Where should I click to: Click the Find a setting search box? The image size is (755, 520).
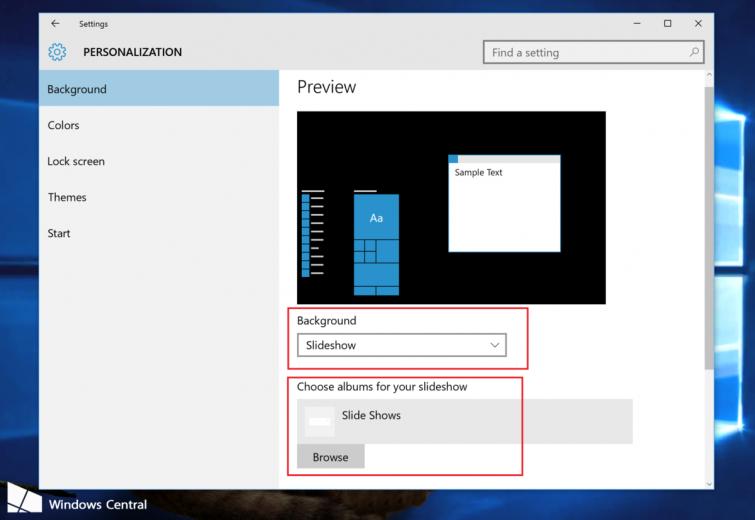click(593, 52)
